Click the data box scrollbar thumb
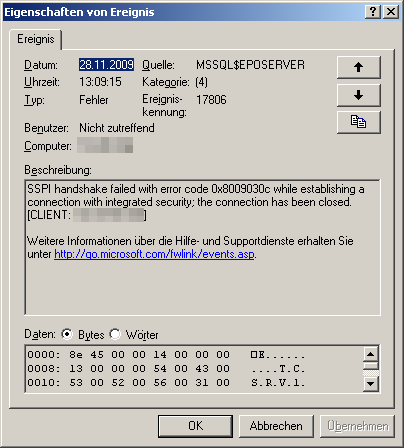This screenshot has height=448, width=404. [x=371, y=366]
